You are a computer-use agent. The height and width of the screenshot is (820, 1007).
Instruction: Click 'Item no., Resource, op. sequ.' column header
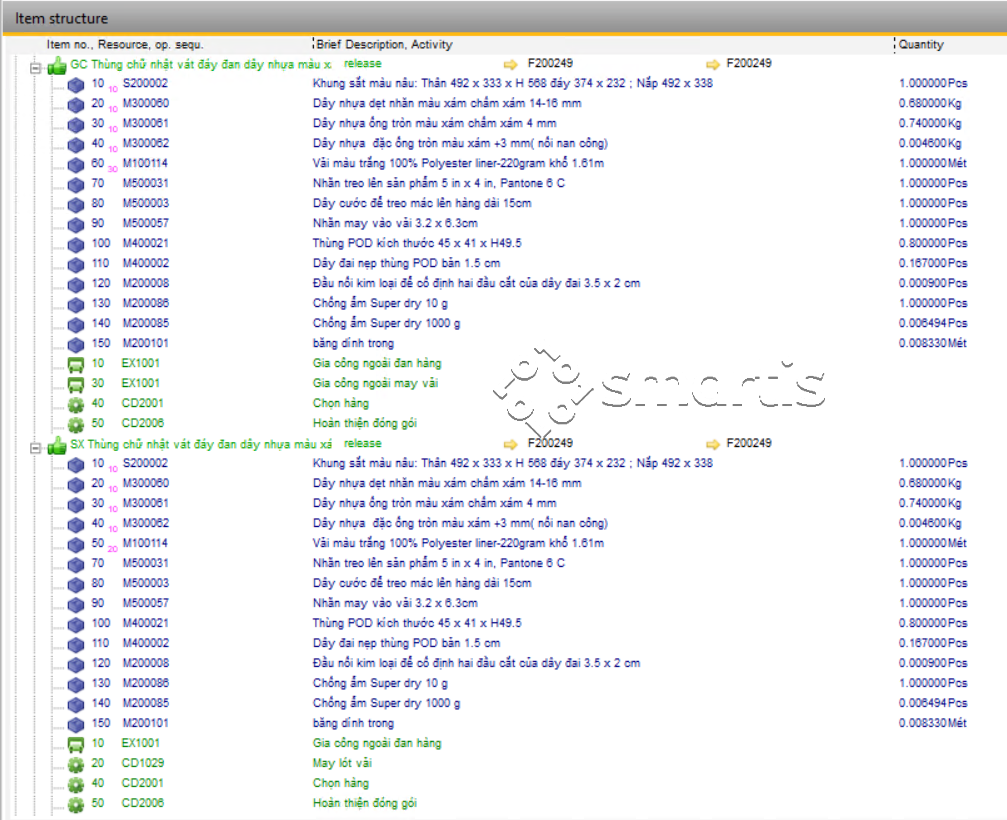pos(125,44)
